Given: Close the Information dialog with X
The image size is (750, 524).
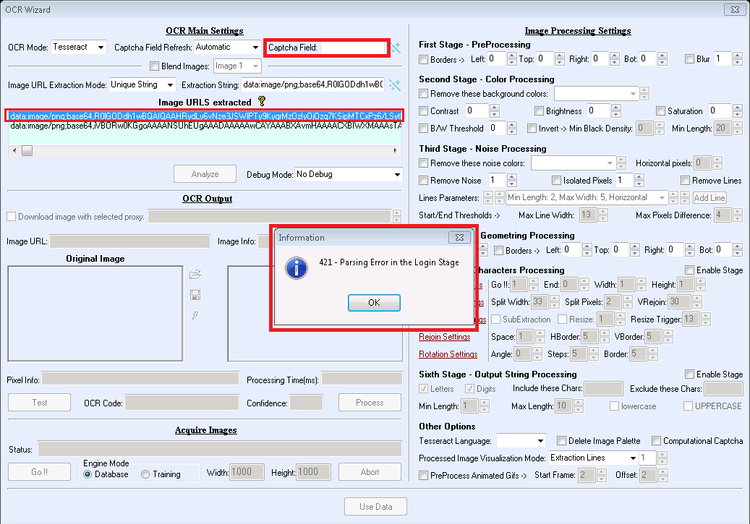Looking at the screenshot, I should pyautogui.click(x=459, y=238).
